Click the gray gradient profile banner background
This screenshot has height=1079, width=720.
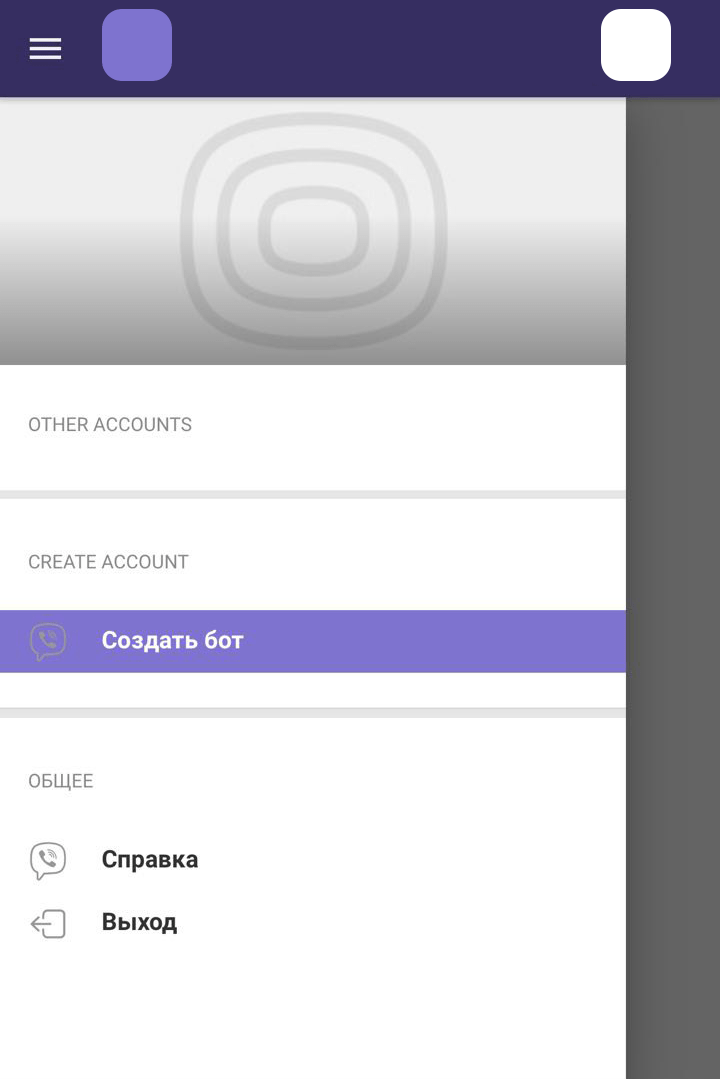tap(89, 231)
